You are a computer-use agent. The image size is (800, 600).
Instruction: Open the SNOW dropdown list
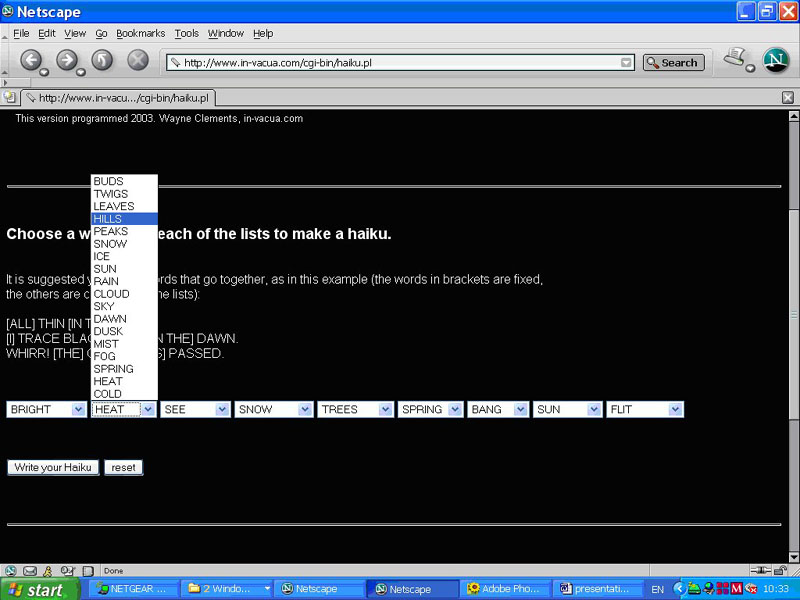click(273, 409)
